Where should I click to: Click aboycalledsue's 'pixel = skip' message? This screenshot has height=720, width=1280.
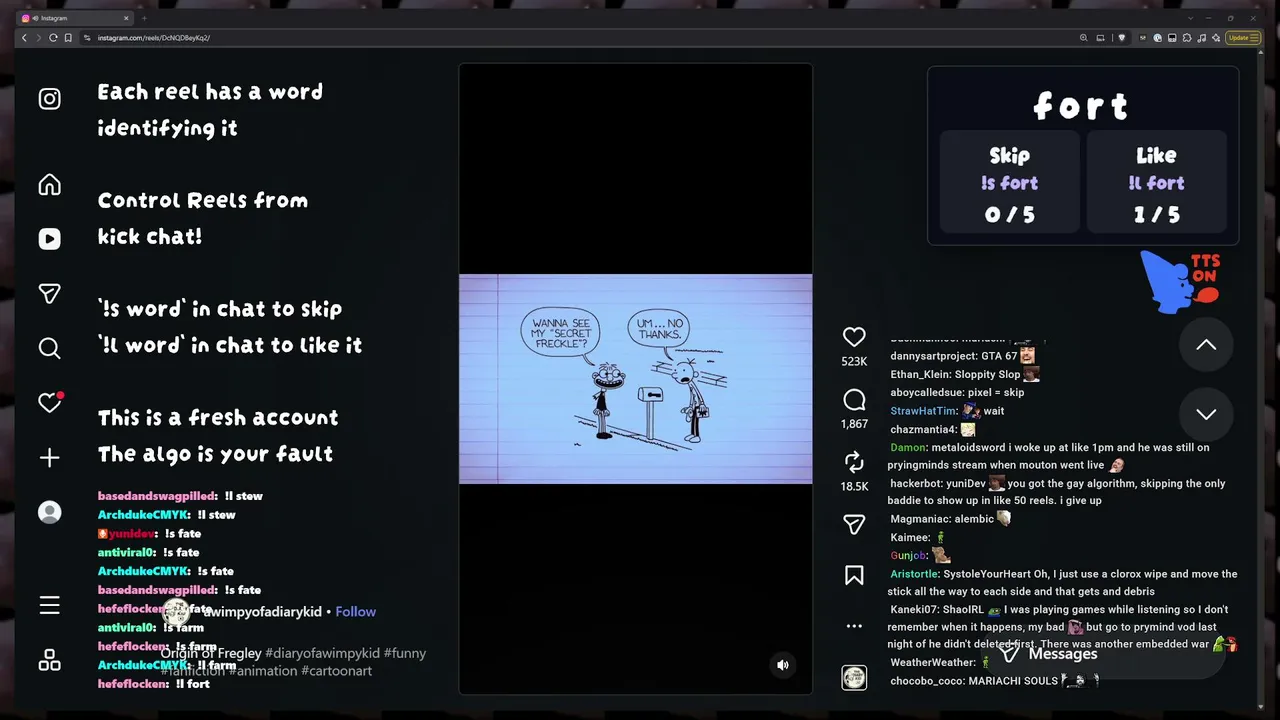[957, 393]
